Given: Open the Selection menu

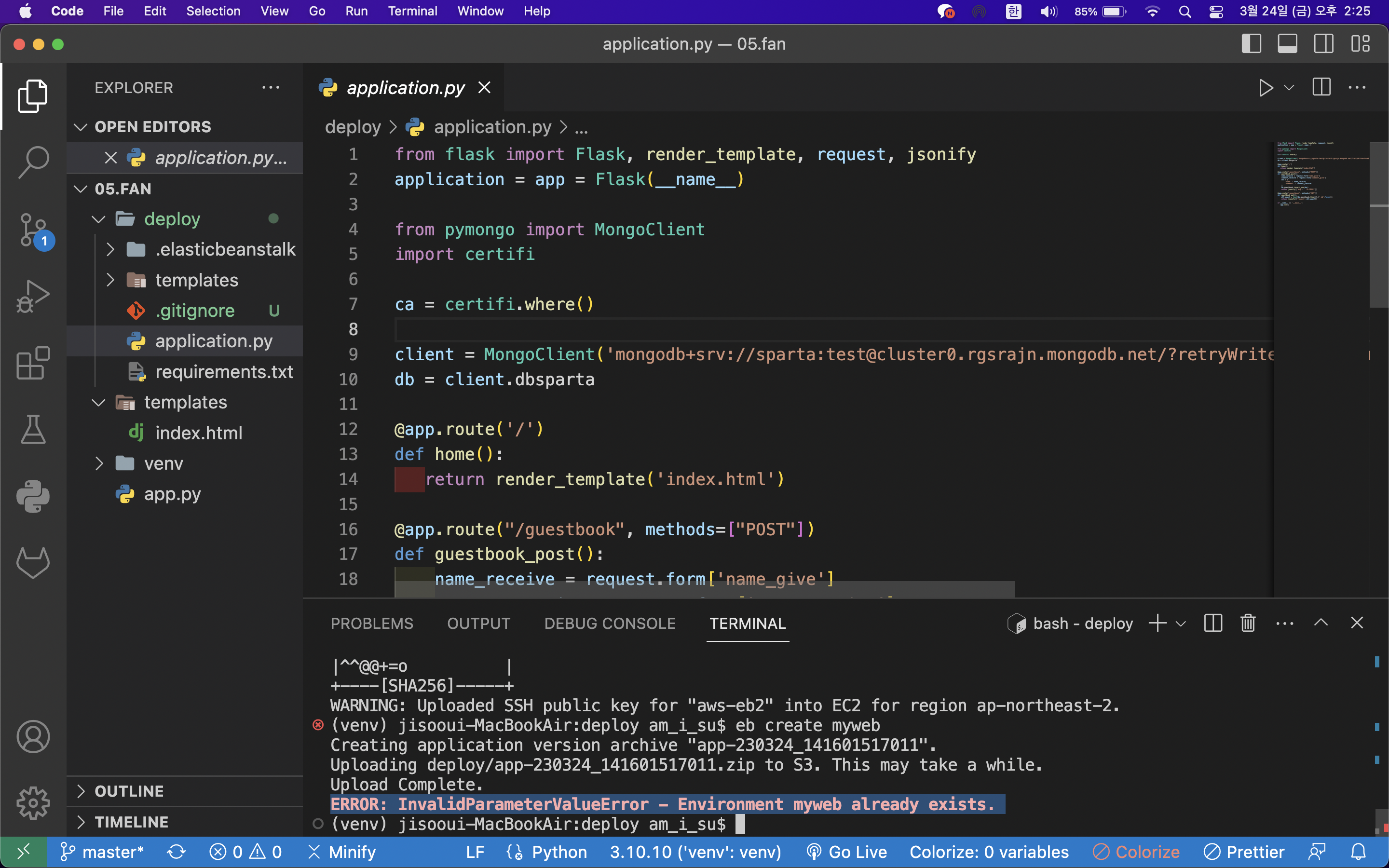Looking at the screenshot, I should [x=213, y=12].
